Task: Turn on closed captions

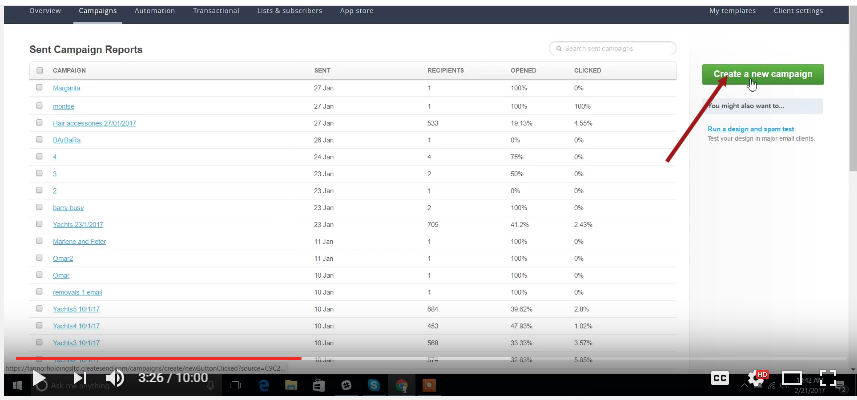Action: coord(719,378)
